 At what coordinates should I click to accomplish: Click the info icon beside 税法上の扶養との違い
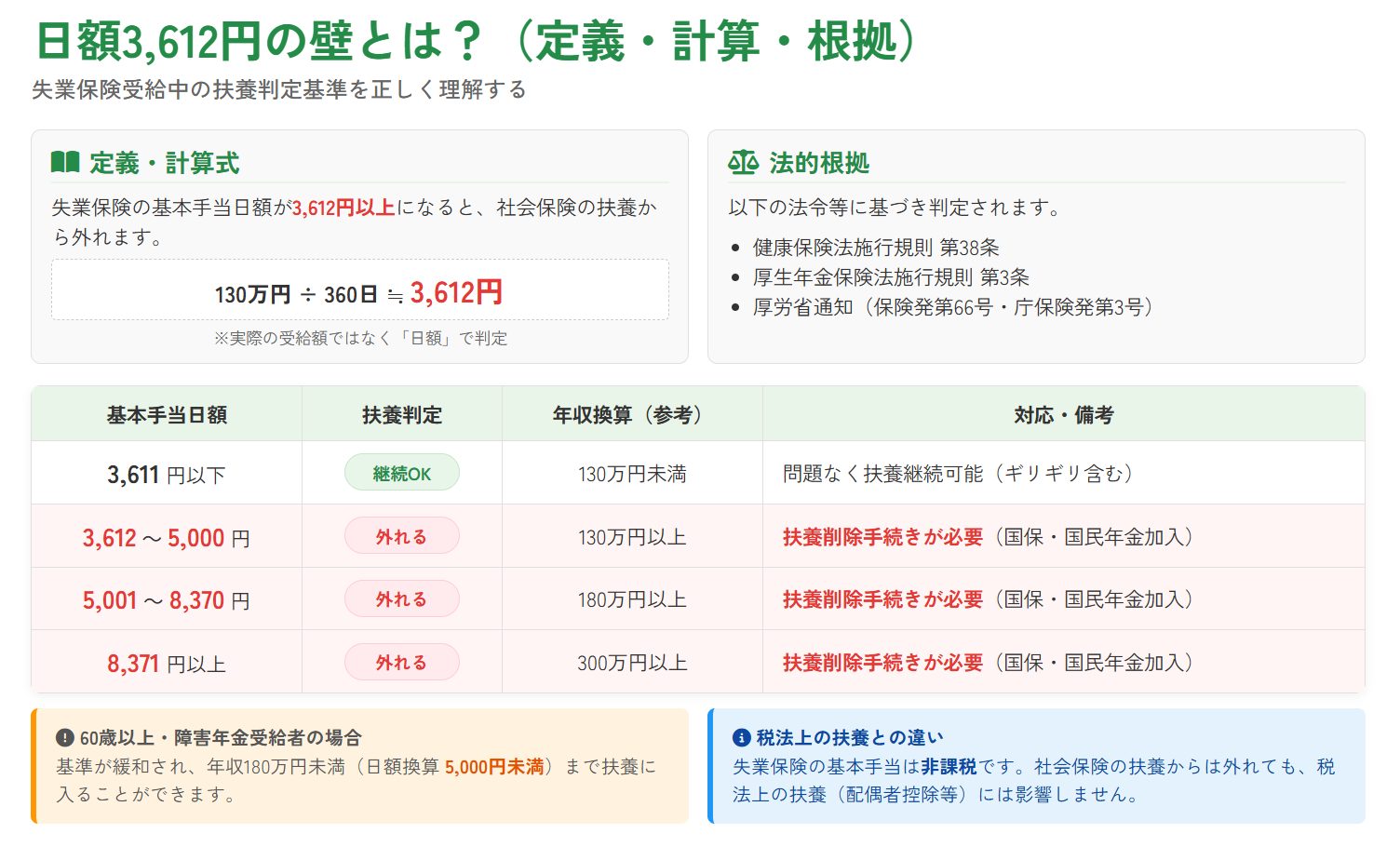(x=741, y=738)
